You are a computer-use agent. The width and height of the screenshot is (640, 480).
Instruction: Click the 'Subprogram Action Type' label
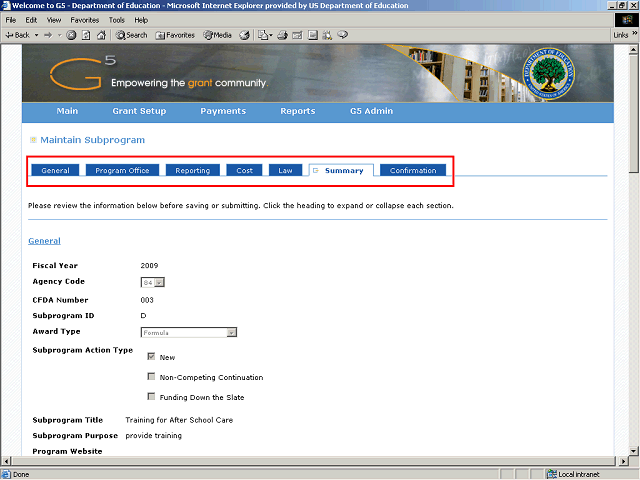[x=82, y=350]
